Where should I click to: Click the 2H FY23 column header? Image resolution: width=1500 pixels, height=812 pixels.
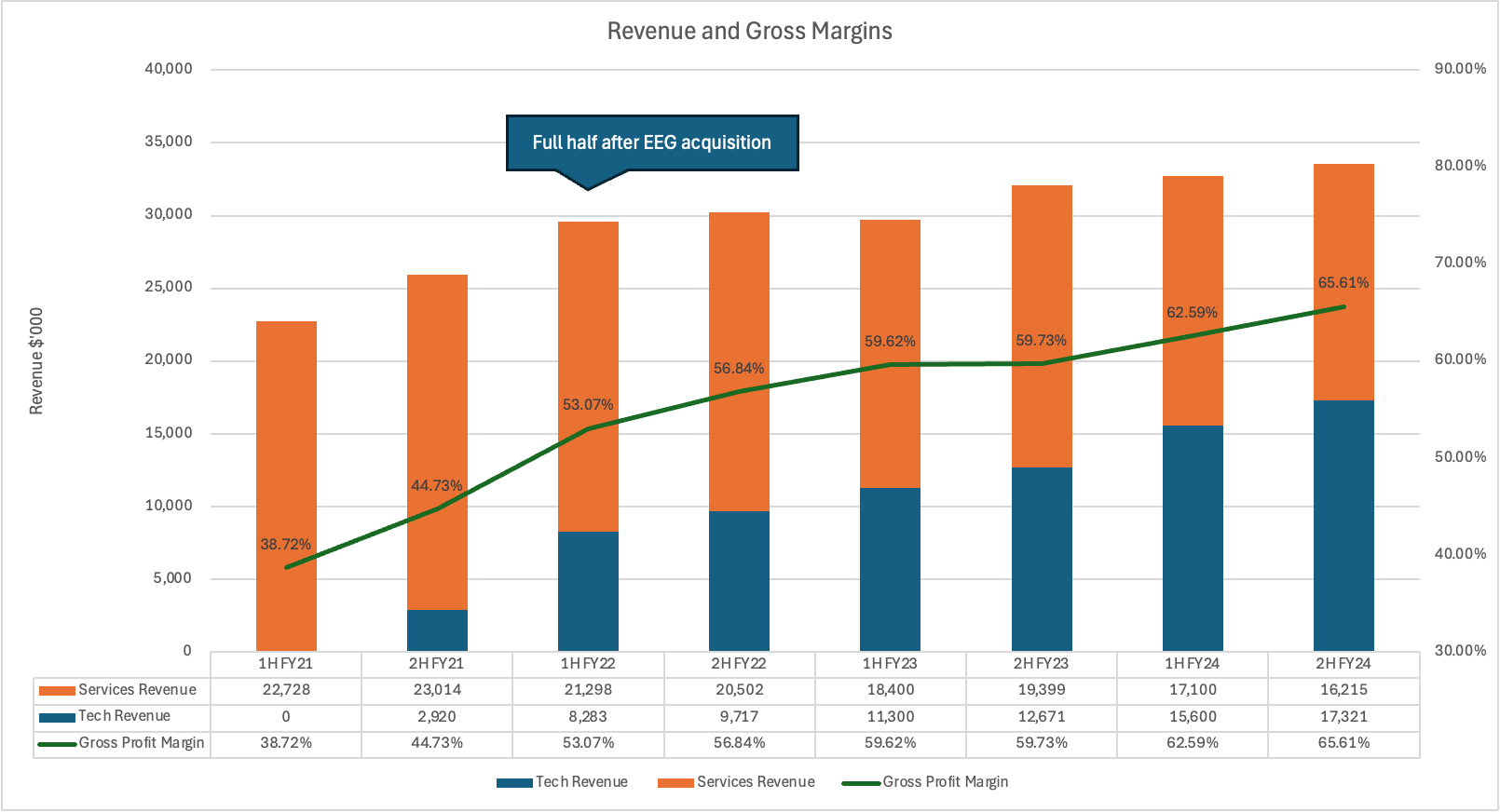[1041, 664]
